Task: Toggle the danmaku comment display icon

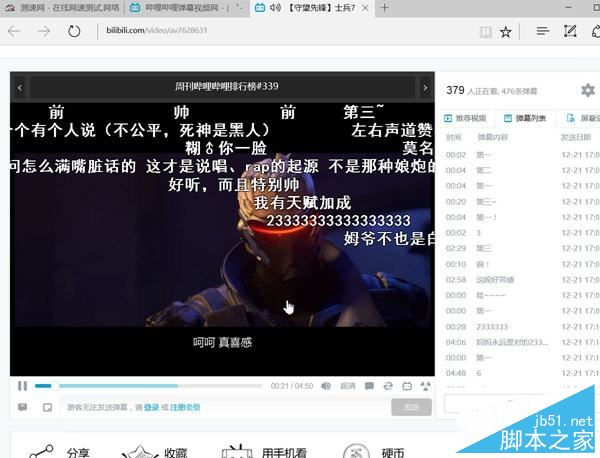Action: 369,386
